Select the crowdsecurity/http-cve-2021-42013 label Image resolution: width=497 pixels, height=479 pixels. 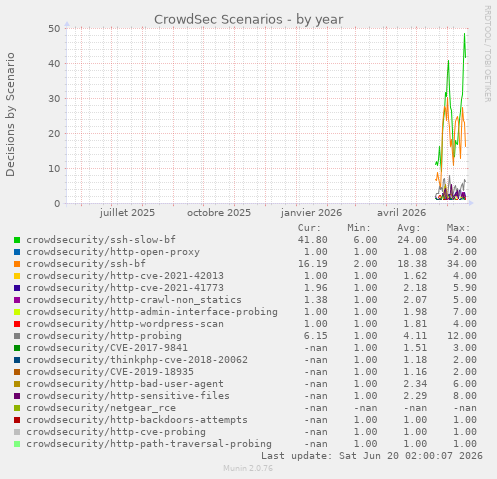click(x=125, y=276)
